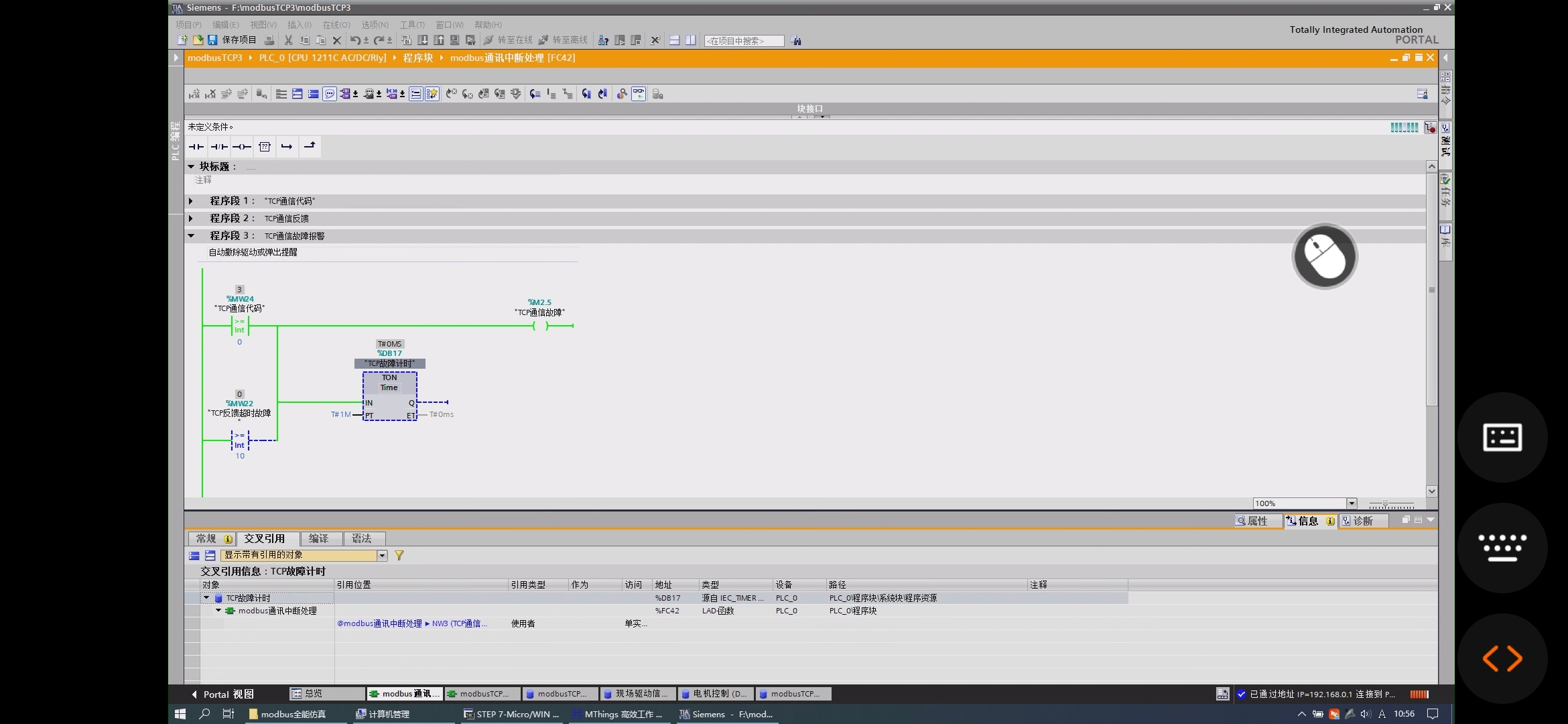Click the monitoring on/off glasses icon

pyautogui.click(x=639, y=94)
